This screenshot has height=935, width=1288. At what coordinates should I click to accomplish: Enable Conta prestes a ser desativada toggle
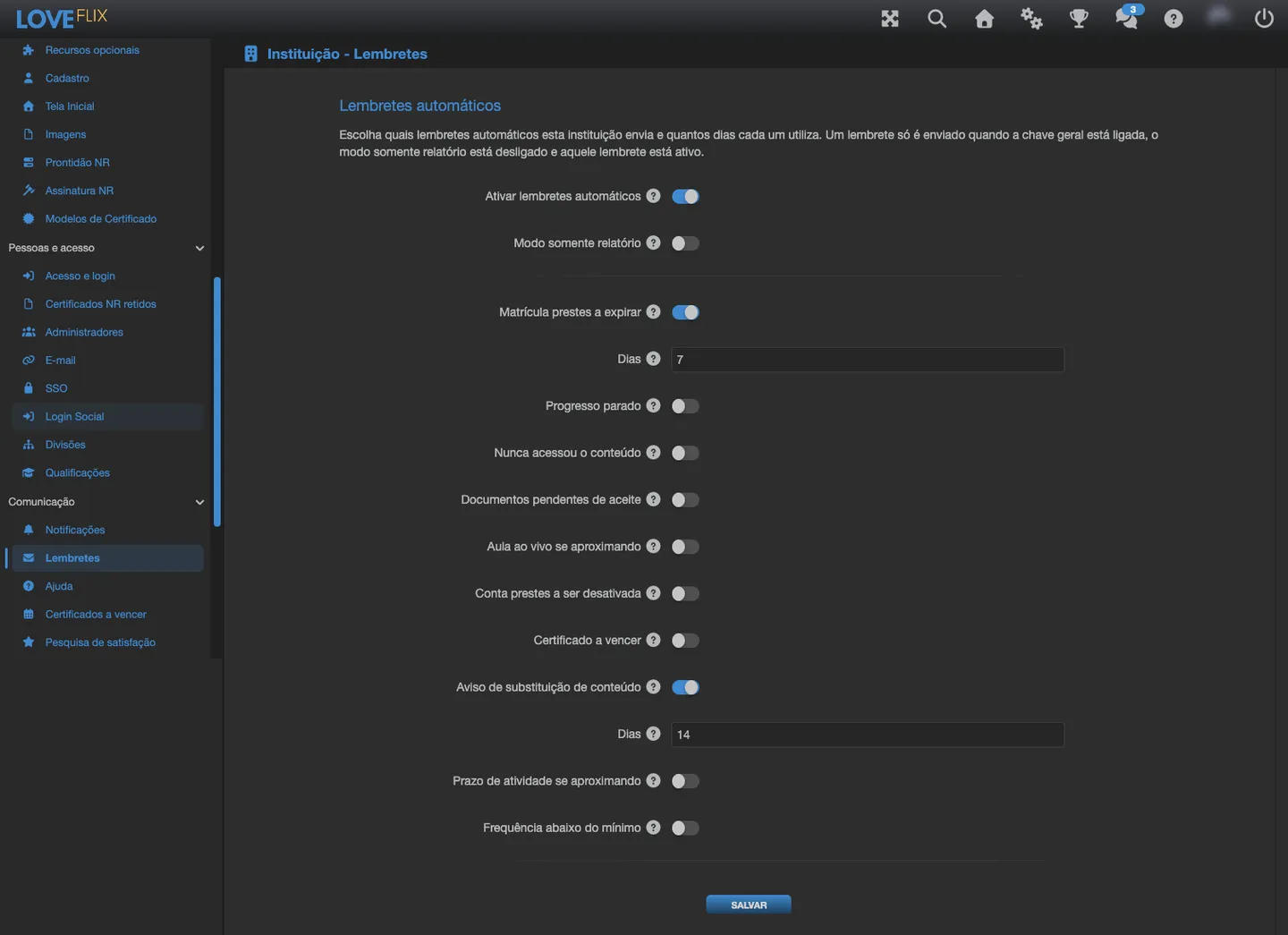(685, 593)
